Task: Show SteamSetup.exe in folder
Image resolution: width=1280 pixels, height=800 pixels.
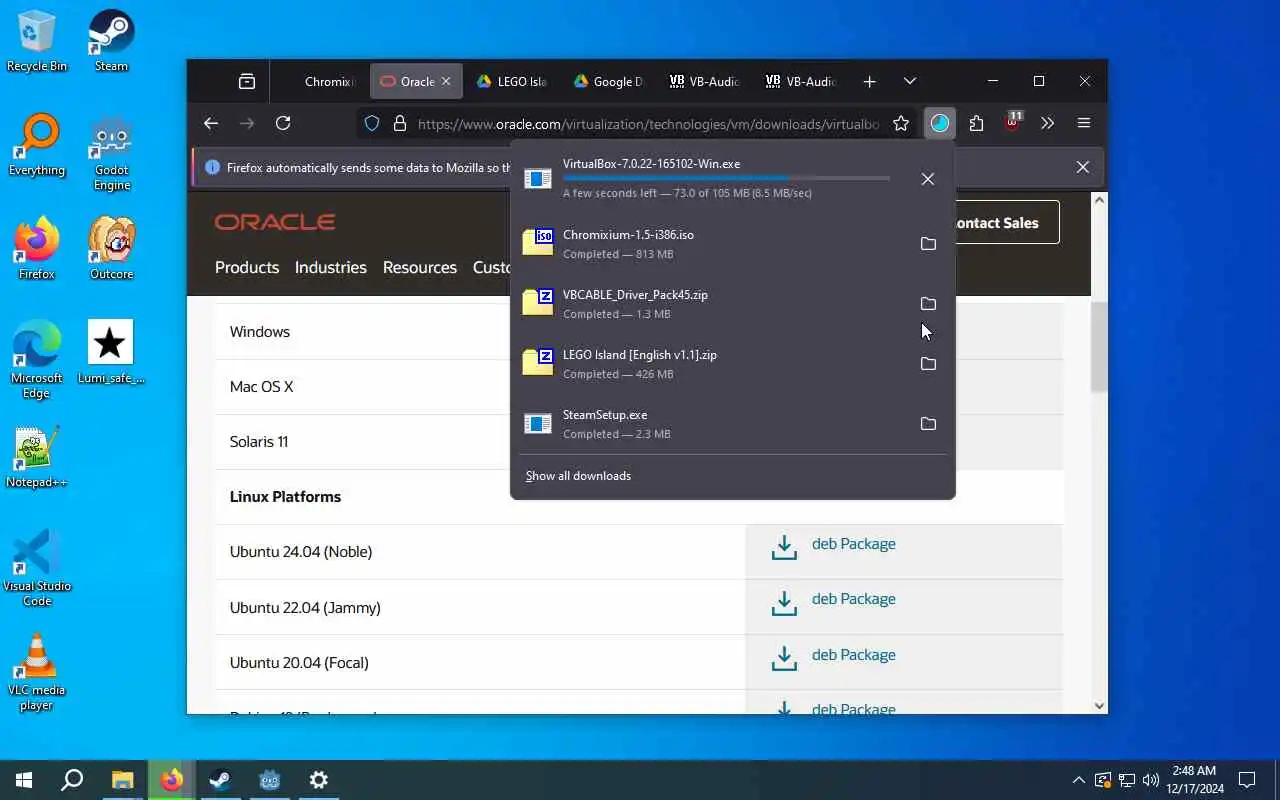Action: tap(928, 424)
